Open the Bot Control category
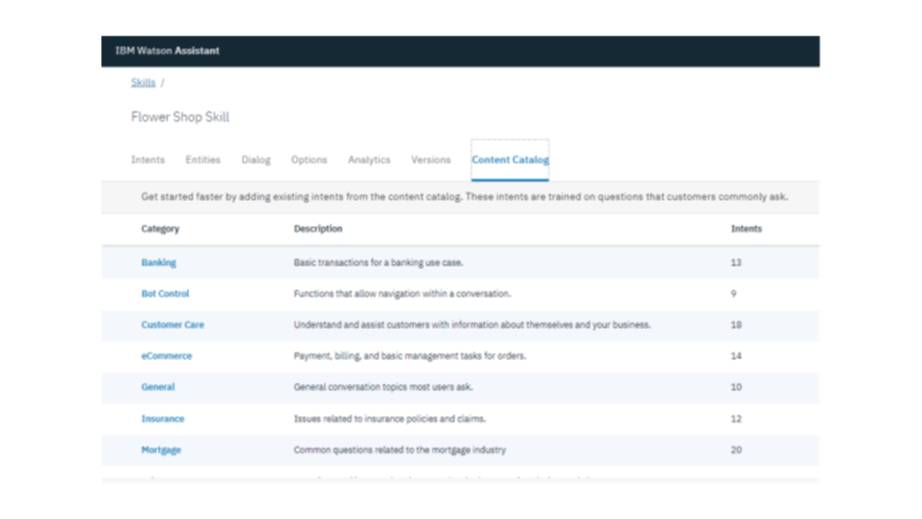922x519 pixels. coord(165,294)
